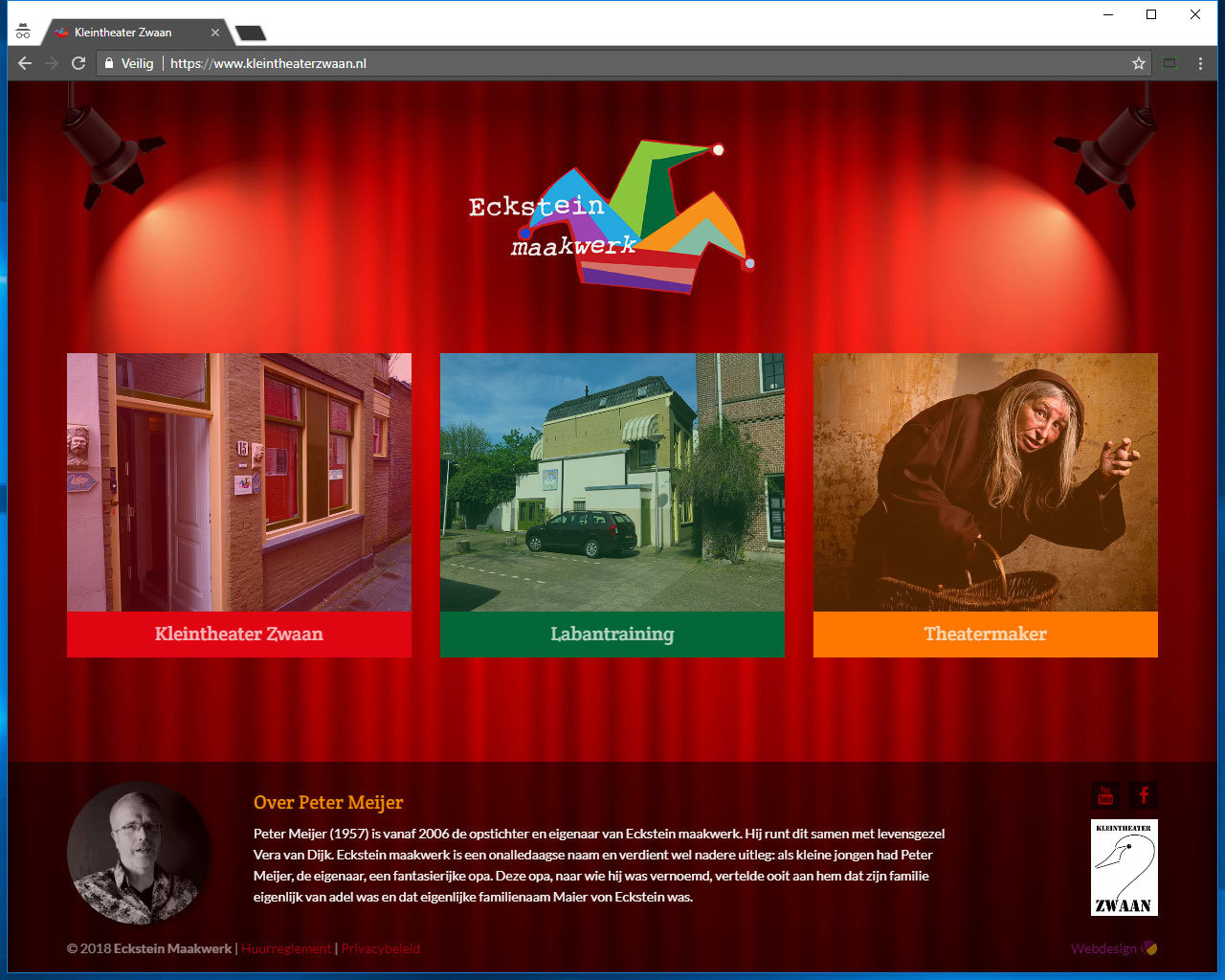Click the extension icon beside the star
This screenshot has width=1225, height=980.
(1169, 63)
